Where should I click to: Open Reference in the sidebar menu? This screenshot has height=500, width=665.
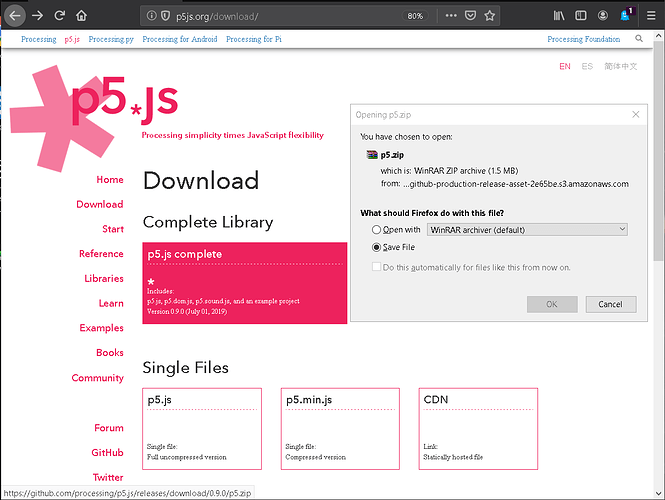point(101,254)
